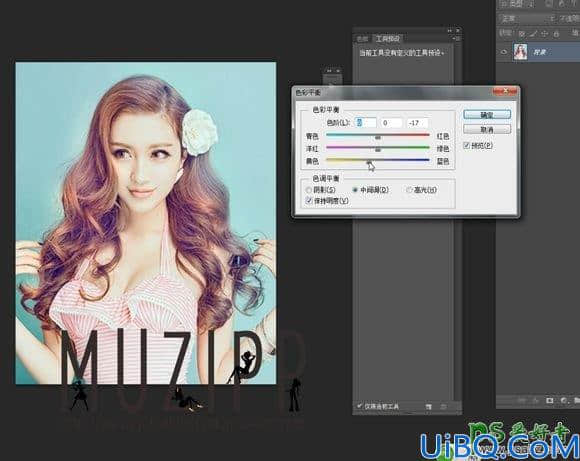580x461 pixels.
Task: Click the canvas photo of the woman
Action: click(x=146, y=223)
